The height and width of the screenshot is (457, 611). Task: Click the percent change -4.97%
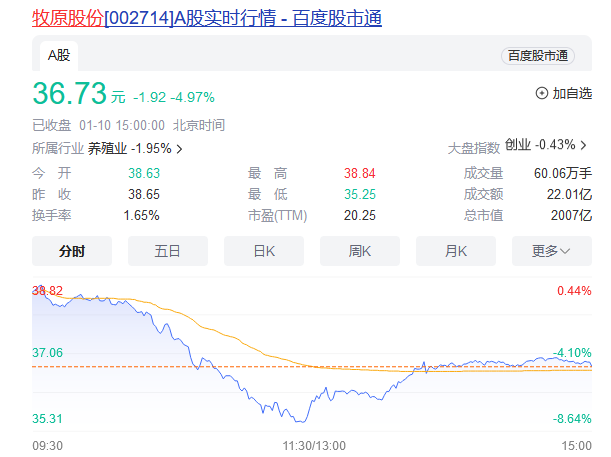(192, 97)
